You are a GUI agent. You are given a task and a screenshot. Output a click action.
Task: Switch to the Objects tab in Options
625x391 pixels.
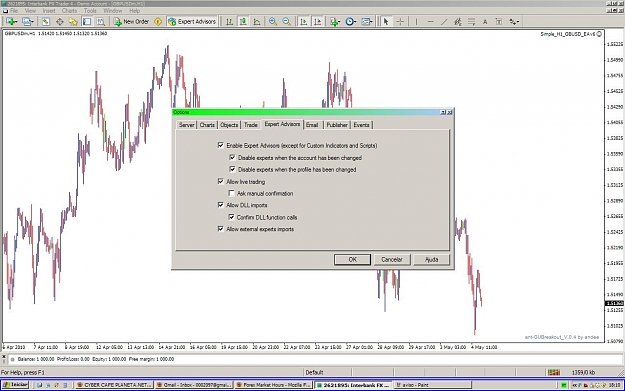pyautogui.click(x=229, y=125)
